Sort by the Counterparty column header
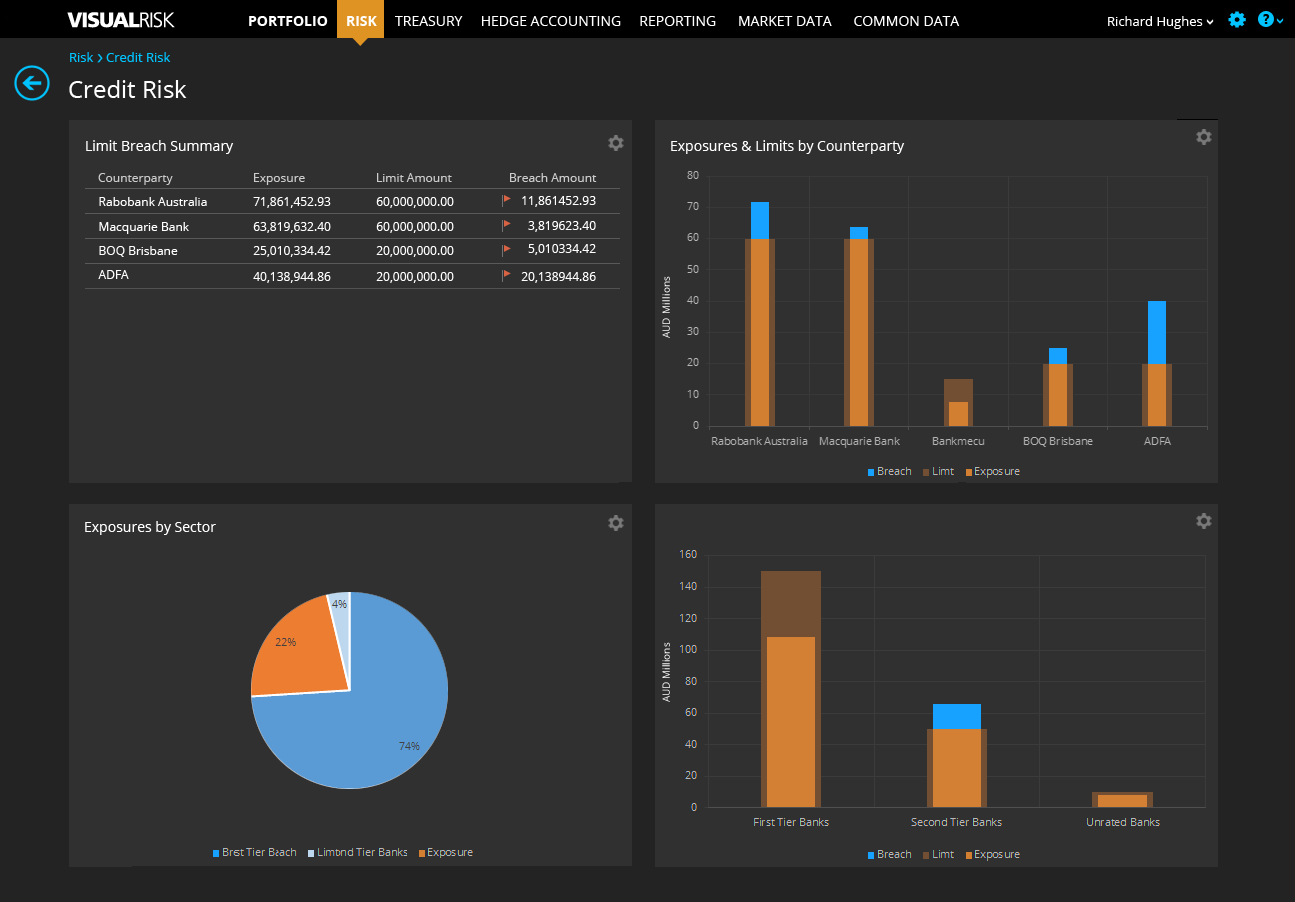Viewport: 1295px width, 902px height. tap(135, 178)
